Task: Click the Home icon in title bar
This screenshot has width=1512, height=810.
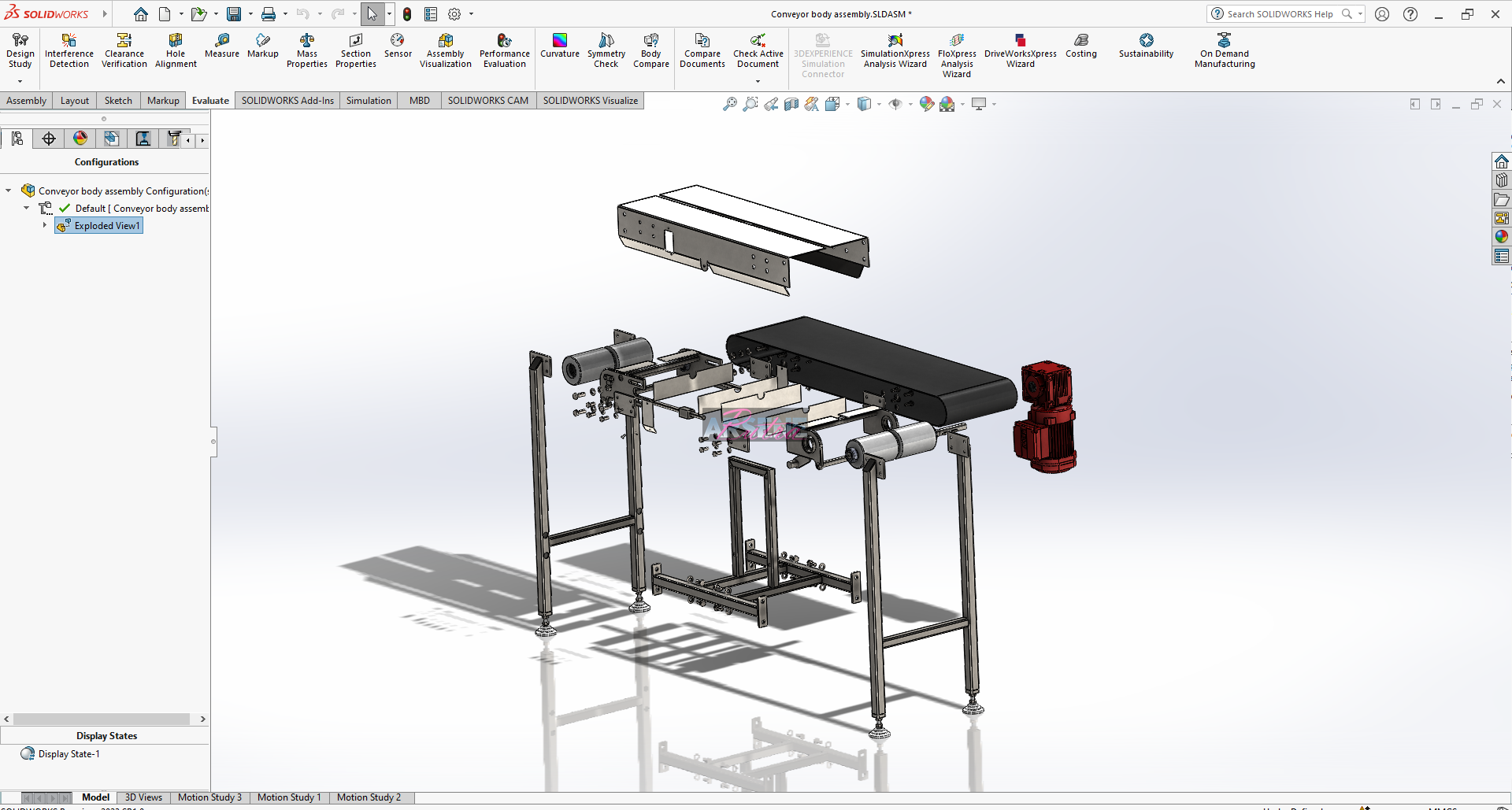Action: click(141, 14)
